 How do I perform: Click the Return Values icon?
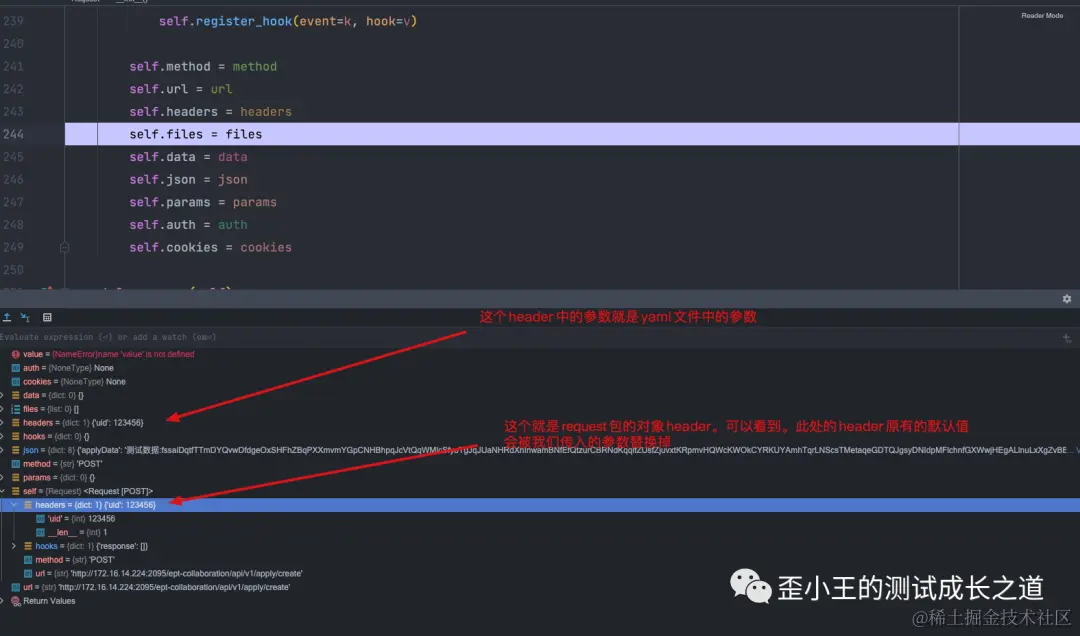[15, 601]
